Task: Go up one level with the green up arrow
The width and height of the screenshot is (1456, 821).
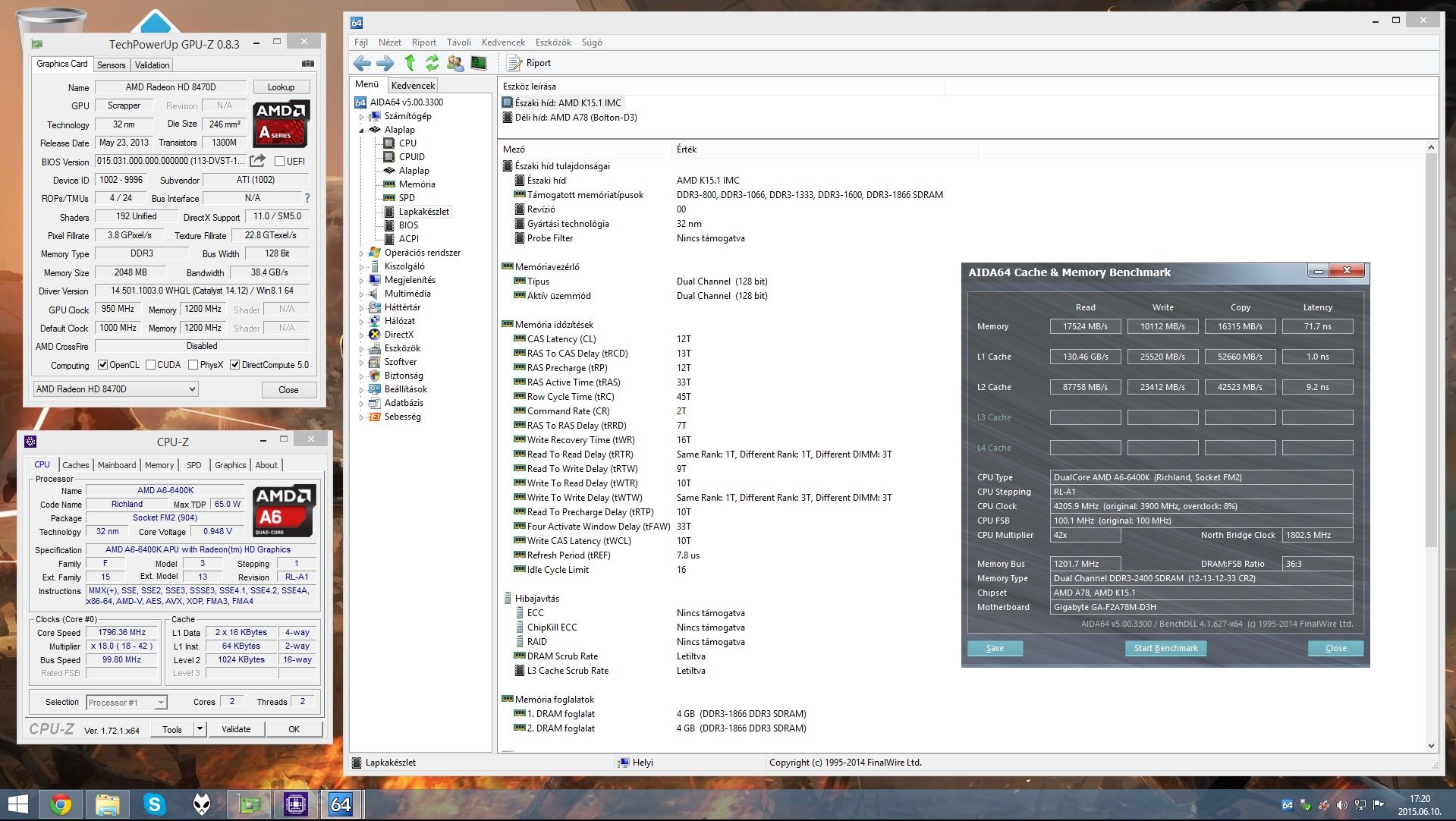Action: (410, 63)
